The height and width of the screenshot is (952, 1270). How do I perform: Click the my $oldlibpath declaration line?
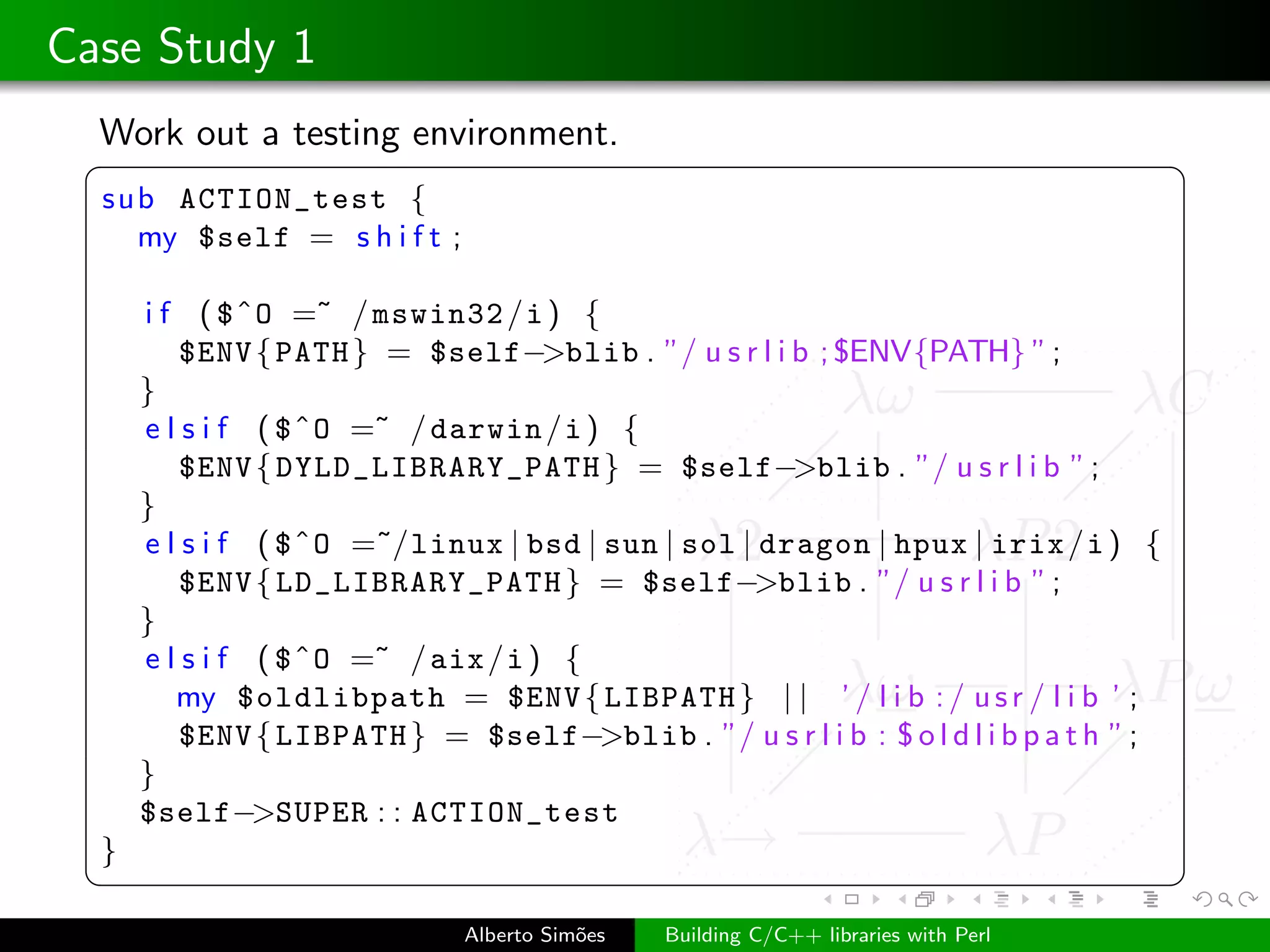(658, 698)
